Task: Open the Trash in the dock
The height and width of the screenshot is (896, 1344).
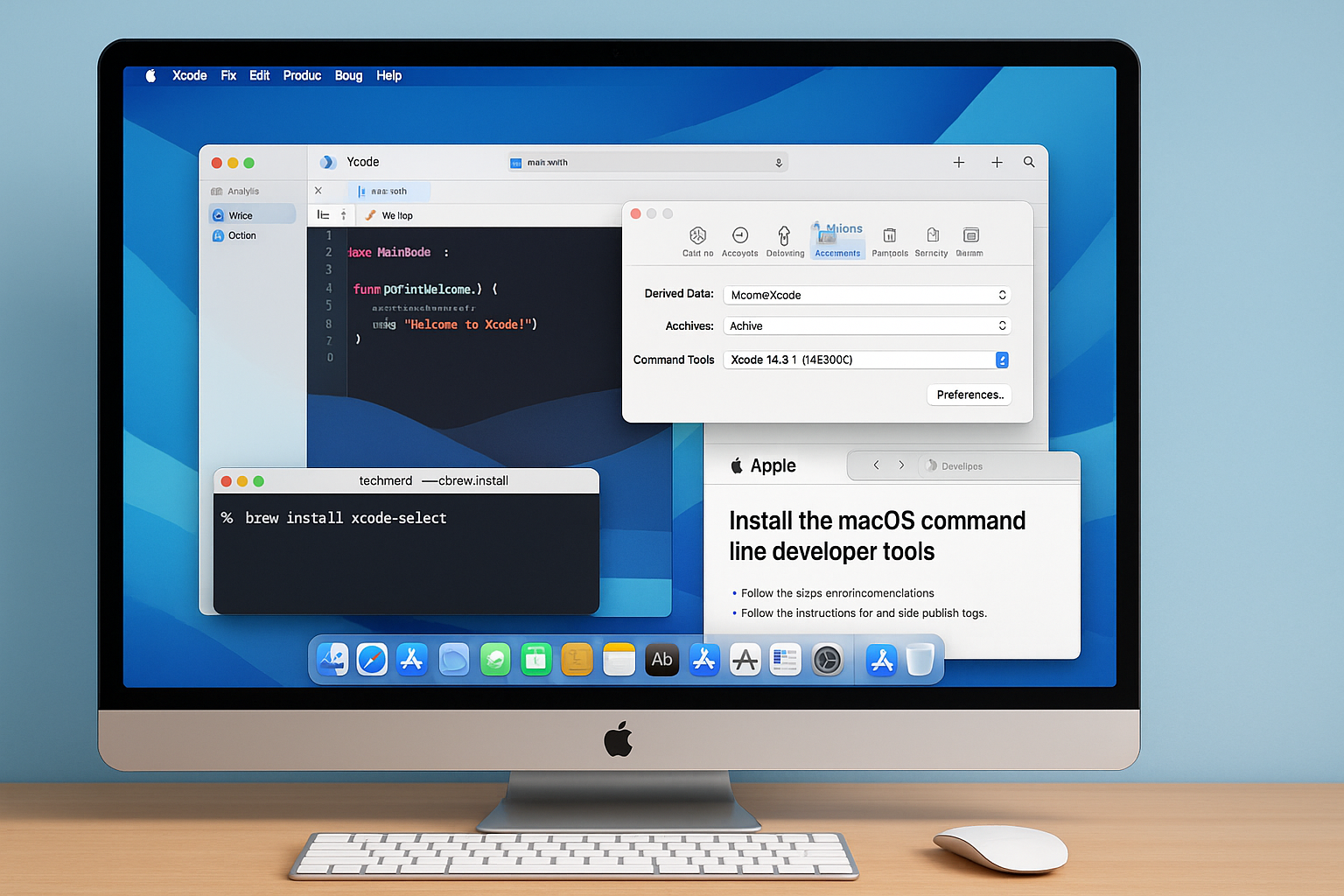Action: click(920, 660)
